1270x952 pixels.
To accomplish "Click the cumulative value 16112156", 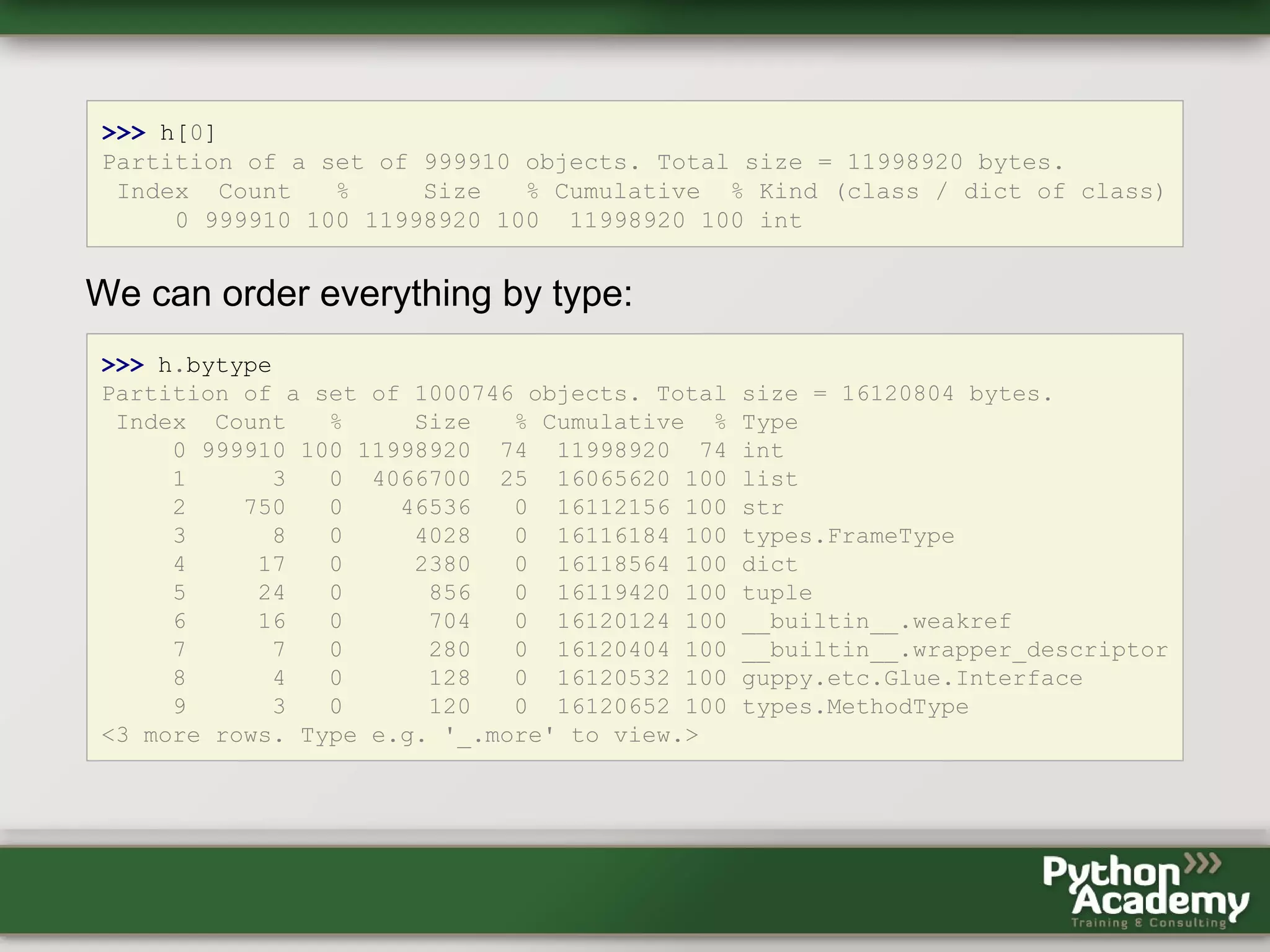I will click(613, 507).
